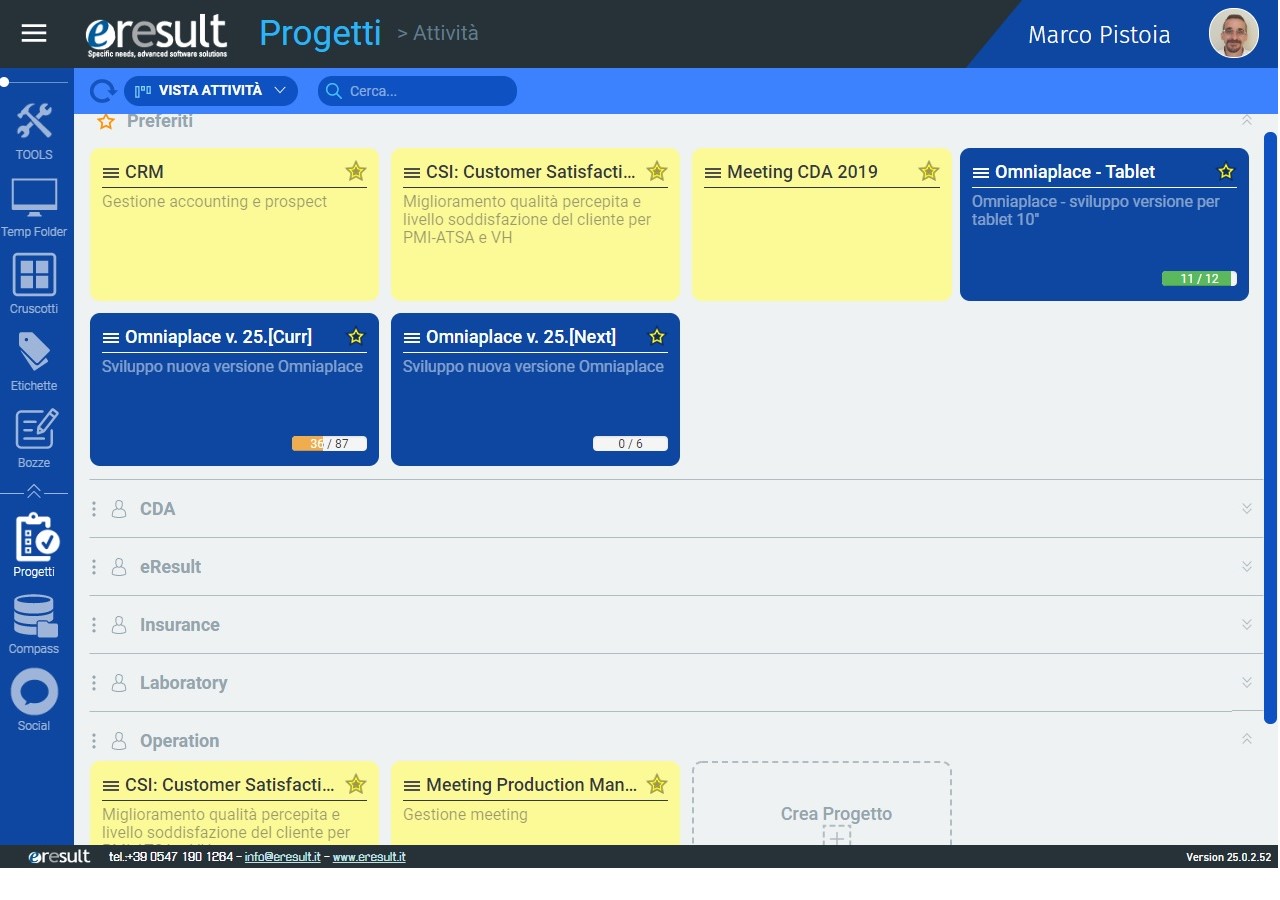Click the three-dot handle beside Operation
The height and width of the screenshot is (900, 1280).
pos(94,741)
